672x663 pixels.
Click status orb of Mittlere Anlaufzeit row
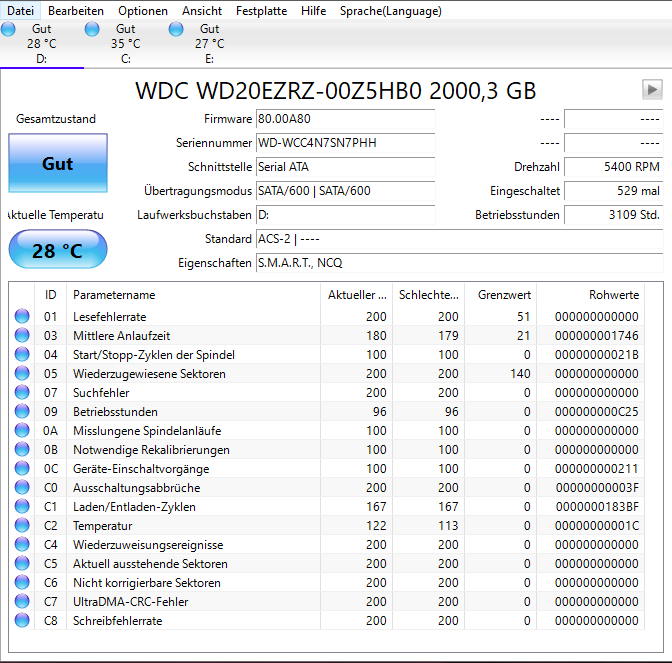pos(22,335)
